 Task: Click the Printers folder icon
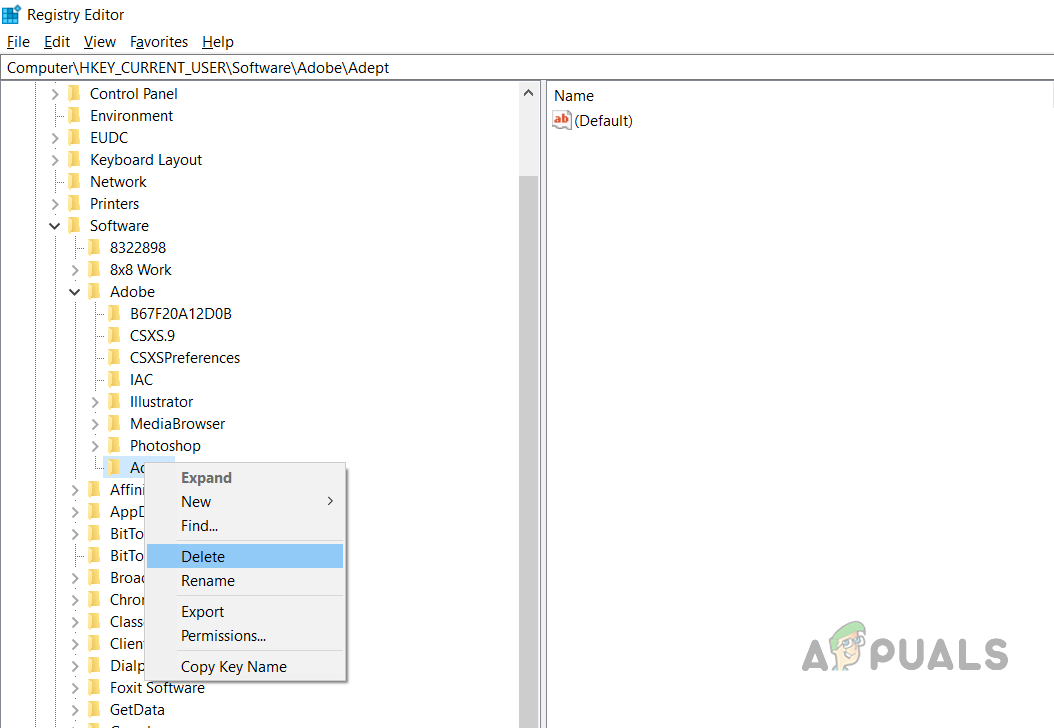pos(75,204)
